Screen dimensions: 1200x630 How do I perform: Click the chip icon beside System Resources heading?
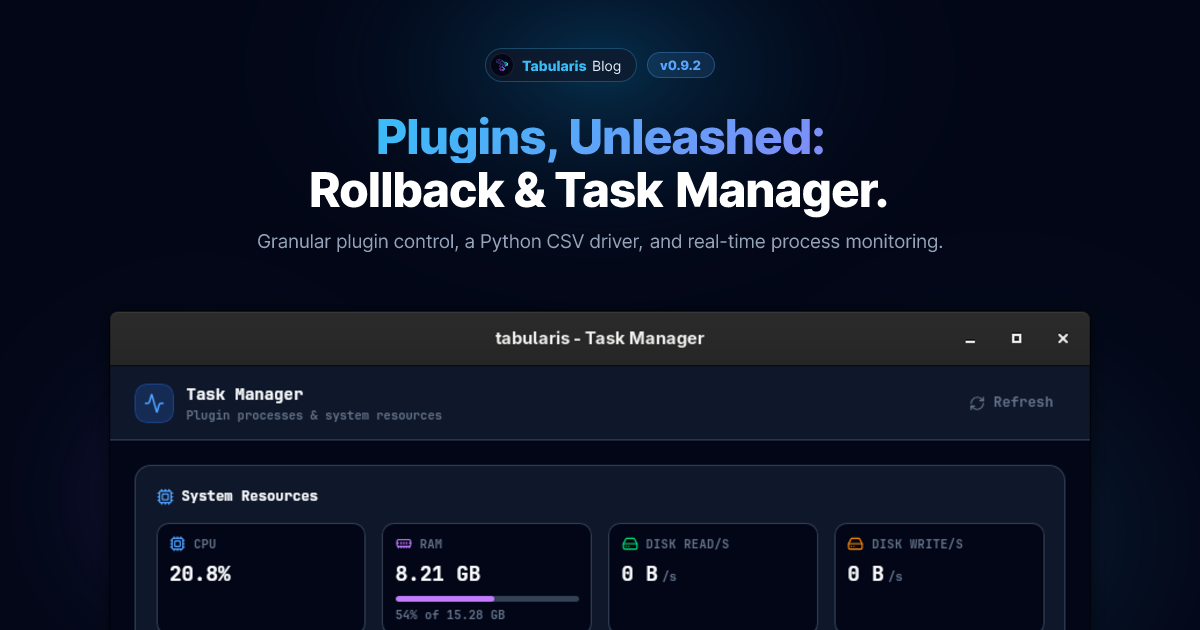click(163, 495)
